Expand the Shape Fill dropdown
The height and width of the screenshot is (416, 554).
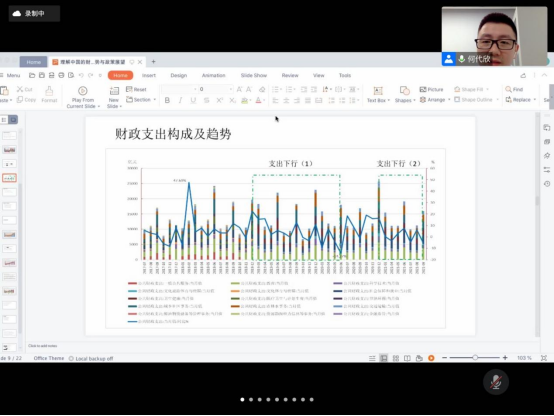tap(488, 89)
